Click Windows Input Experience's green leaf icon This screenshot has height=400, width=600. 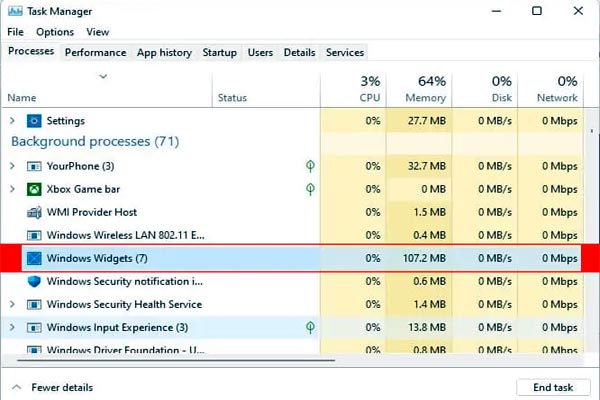click(x=310, y=327)
